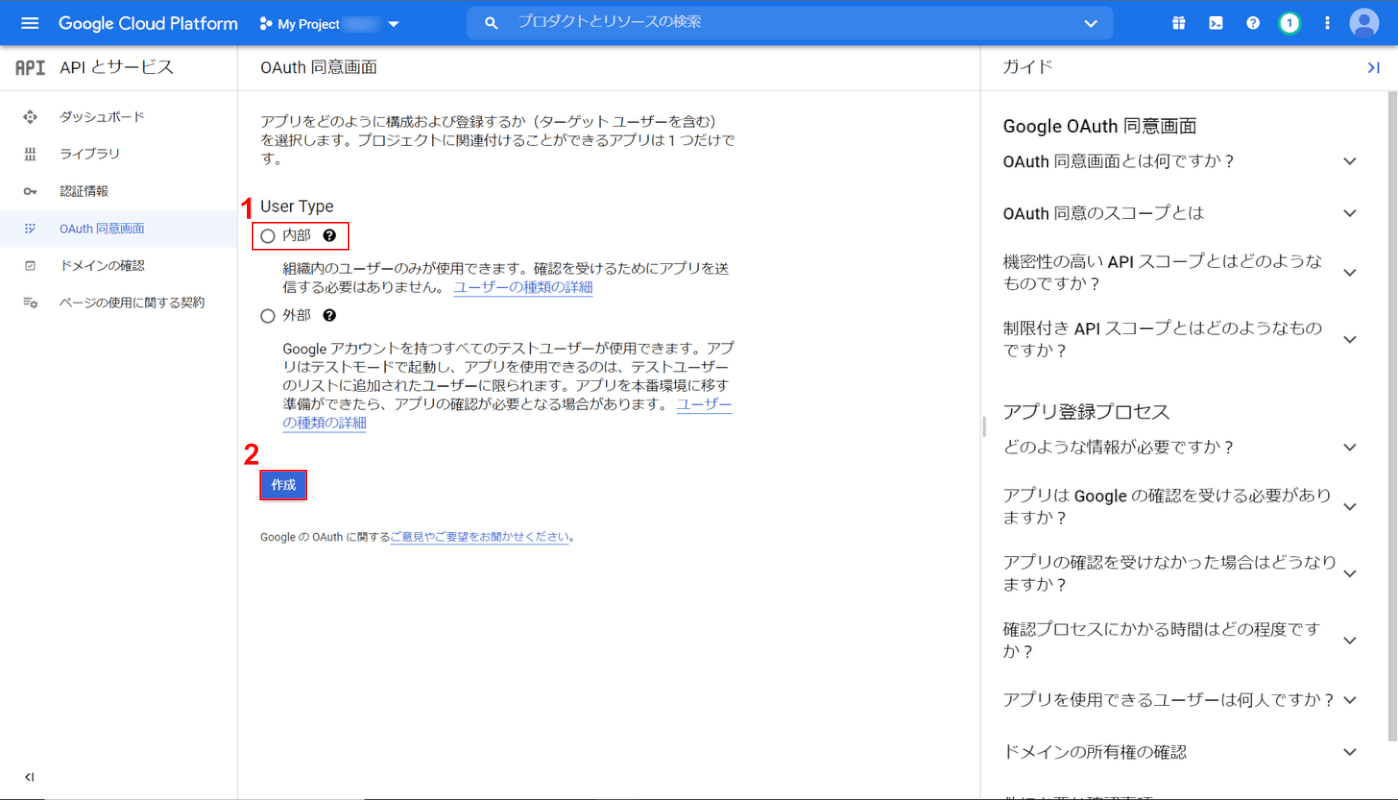Click the OAuth 同意画面 sidebar icon

pyautogui.click(x=30, y=228)
